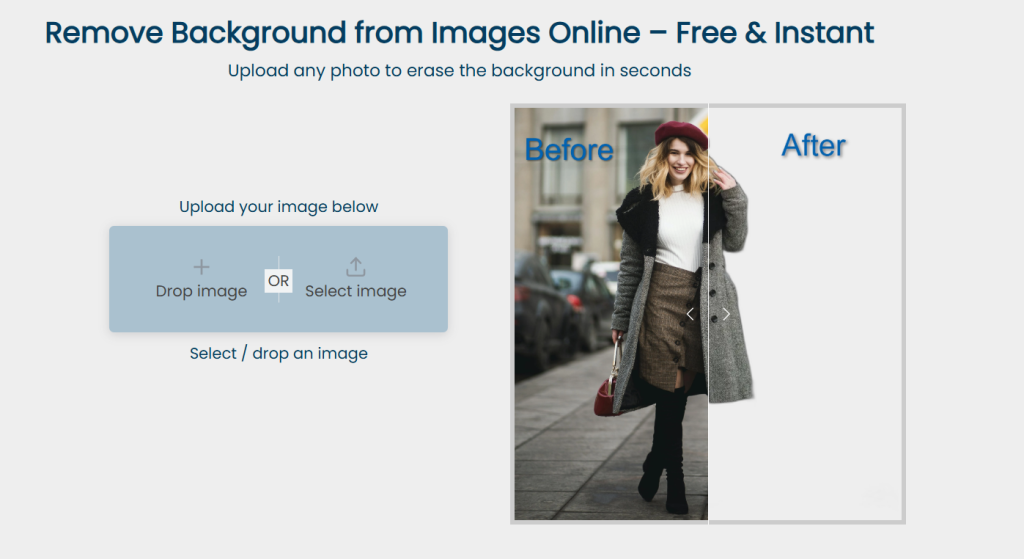Click the white OR badge in upload box
The image size is (1024, 559).
pyautogui.click(x=278, y=281)
